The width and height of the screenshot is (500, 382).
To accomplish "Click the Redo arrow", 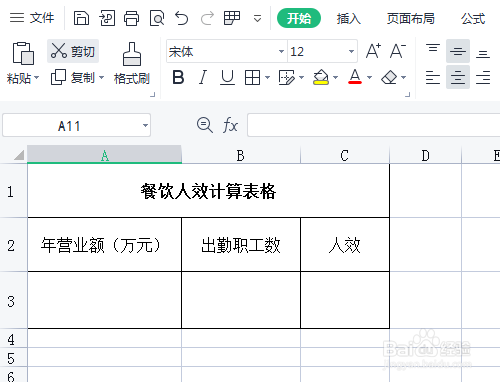I will (x=207, y=18).
